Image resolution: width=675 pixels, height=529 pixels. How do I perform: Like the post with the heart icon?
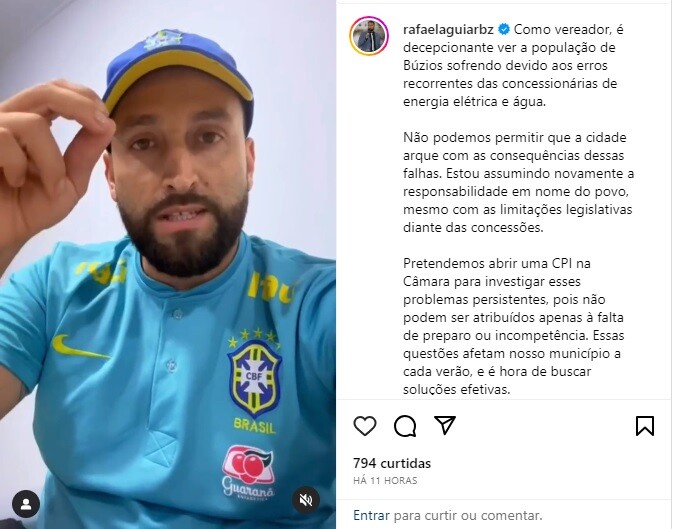point(365,426)
